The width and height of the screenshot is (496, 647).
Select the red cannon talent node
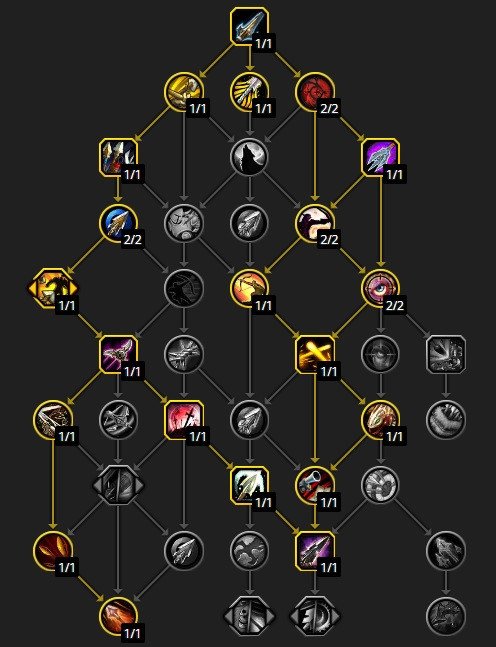[x=315, y=485]
